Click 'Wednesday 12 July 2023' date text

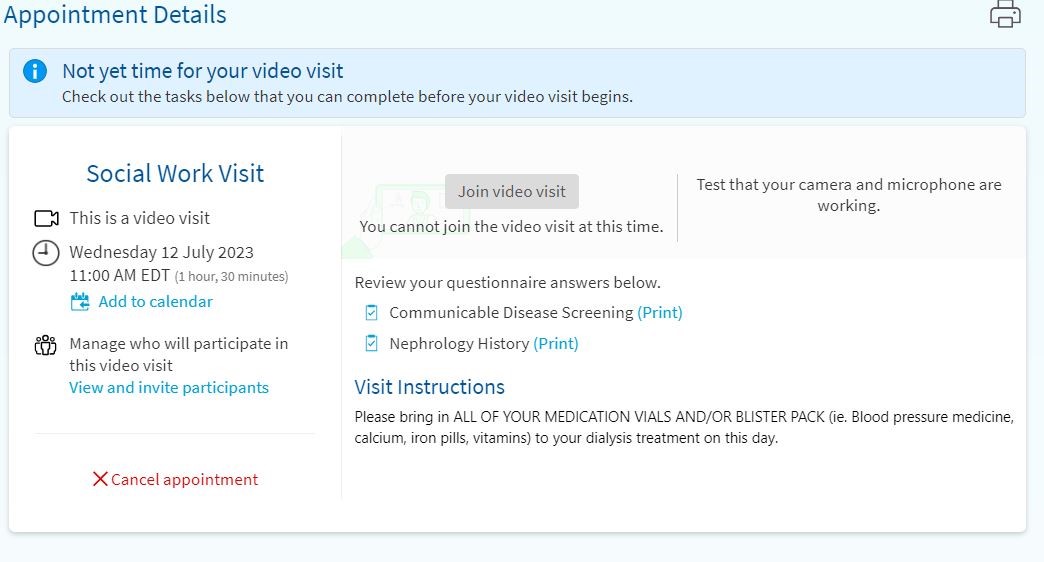[x=161, y=252]
